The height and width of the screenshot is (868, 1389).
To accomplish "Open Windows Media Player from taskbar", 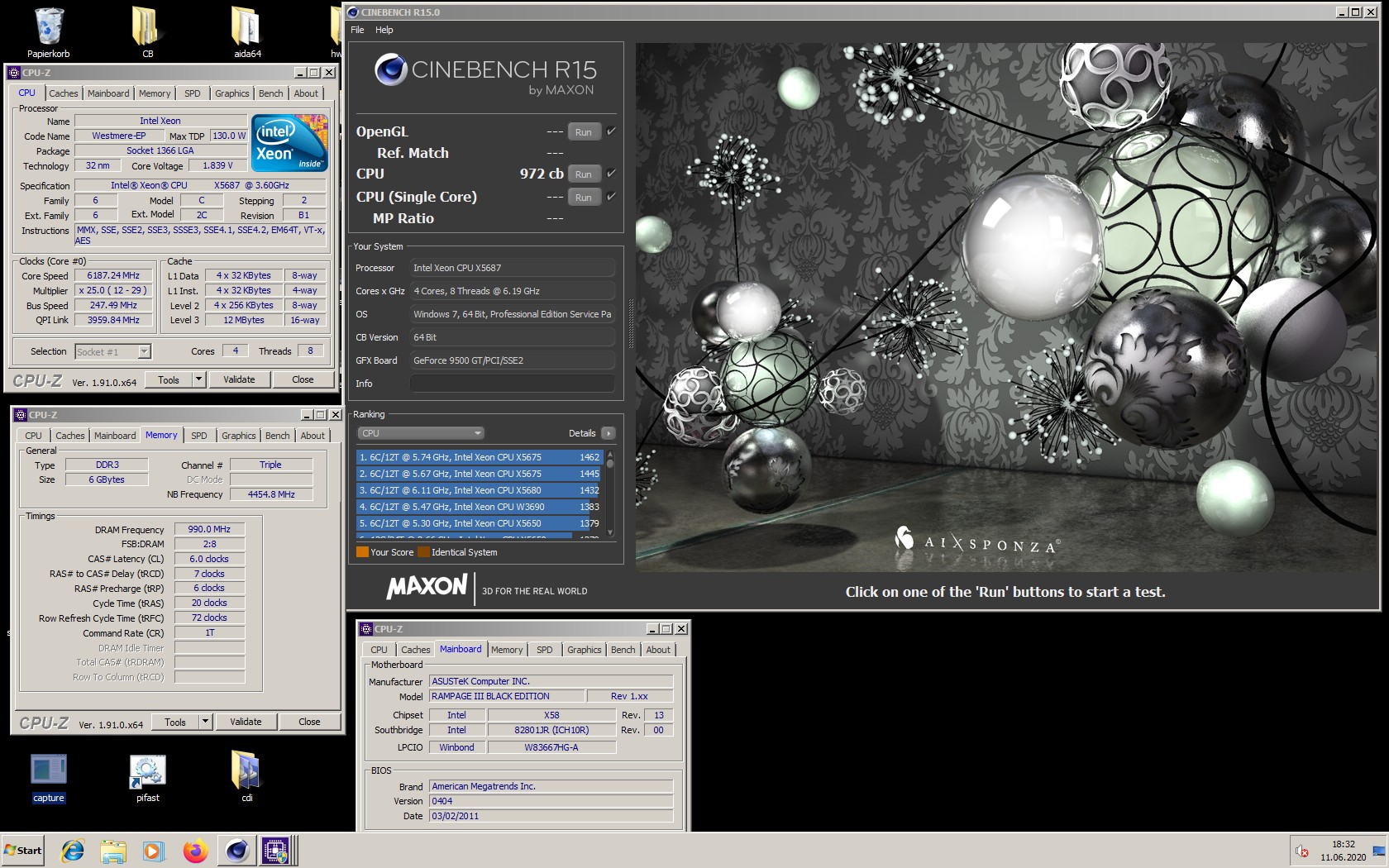I will (x=153, y=850).
